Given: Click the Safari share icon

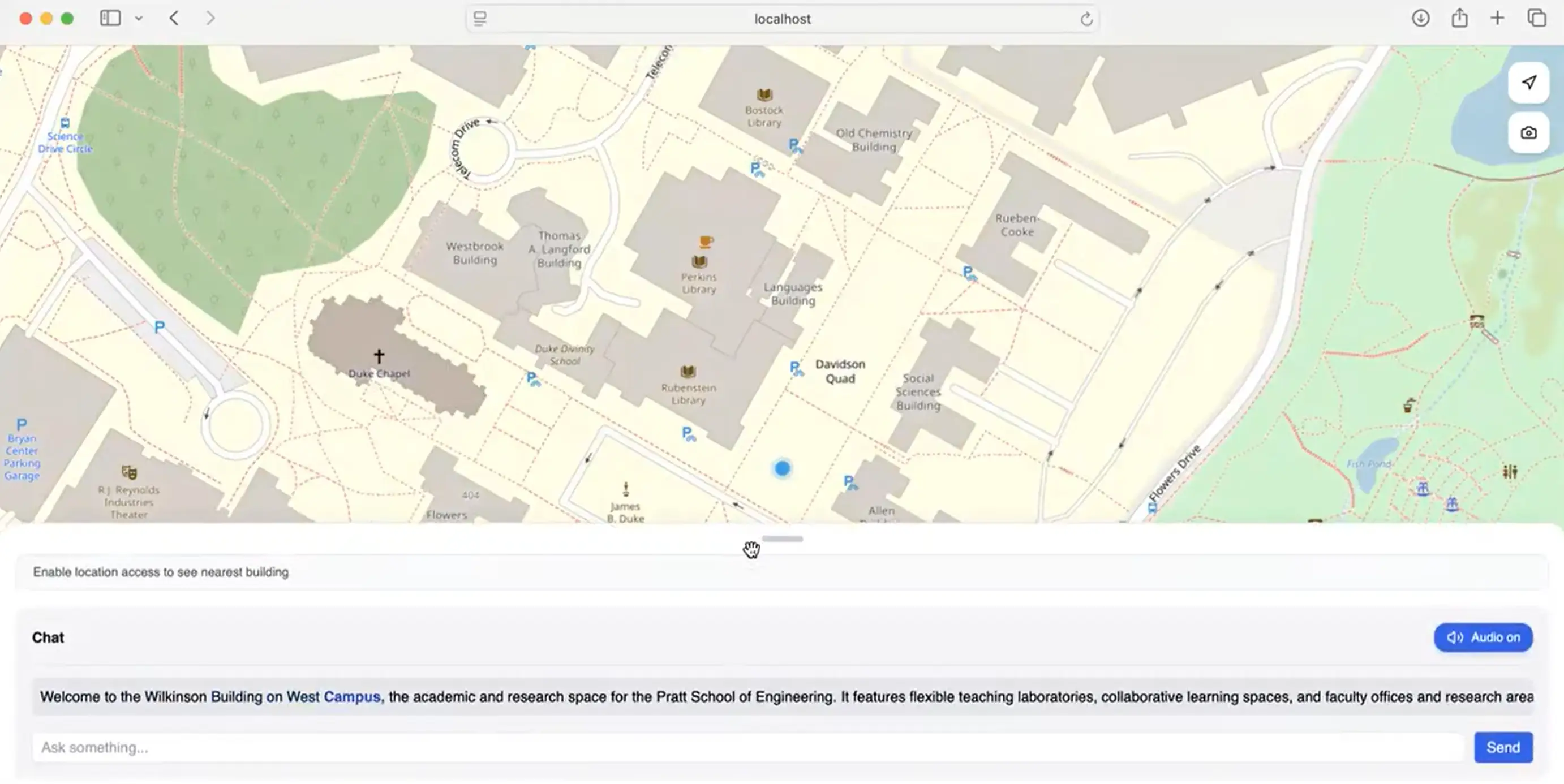Looking at the screenshot, I should (x=1459, y=18).
